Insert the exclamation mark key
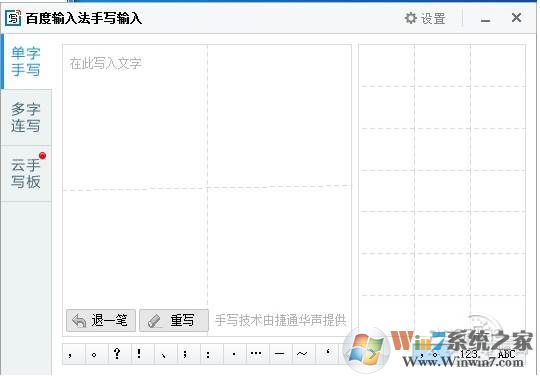Screen dimensions: 540x376 click(x=139, y=354)
